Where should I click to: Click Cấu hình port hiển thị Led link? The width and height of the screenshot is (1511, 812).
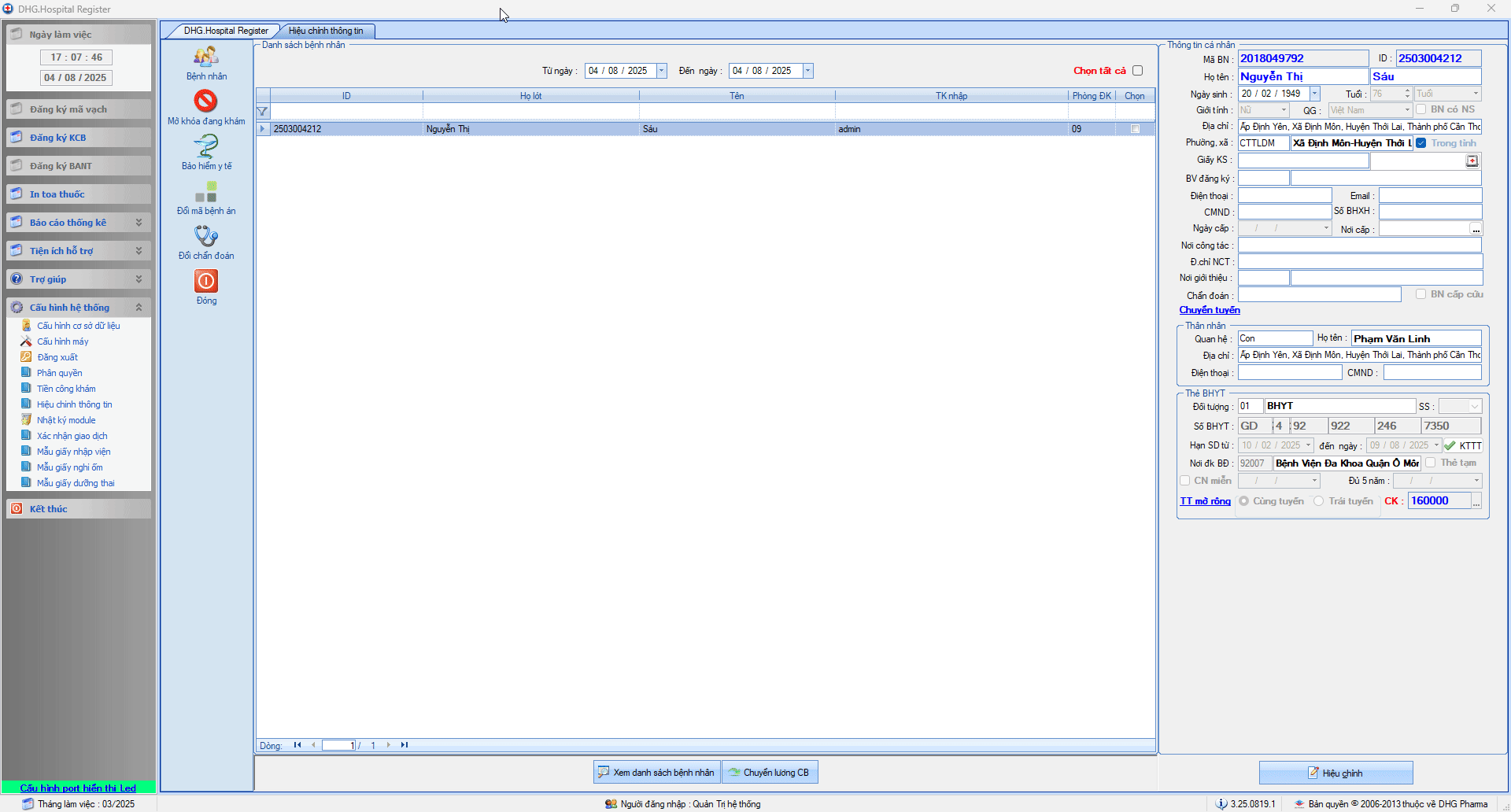pos(78,788)
